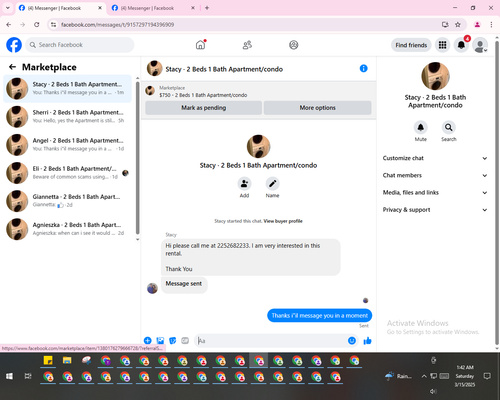Expand Privacy & support section

435,210
